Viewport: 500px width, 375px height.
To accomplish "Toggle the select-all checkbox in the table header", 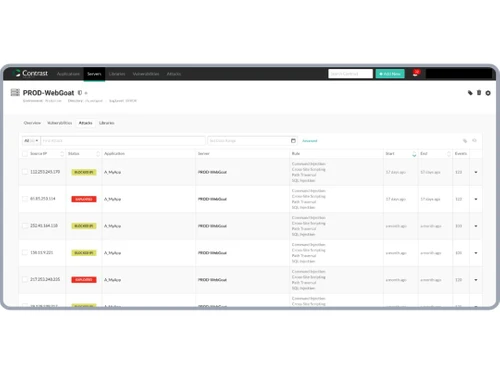I will (x=25, y=154).
